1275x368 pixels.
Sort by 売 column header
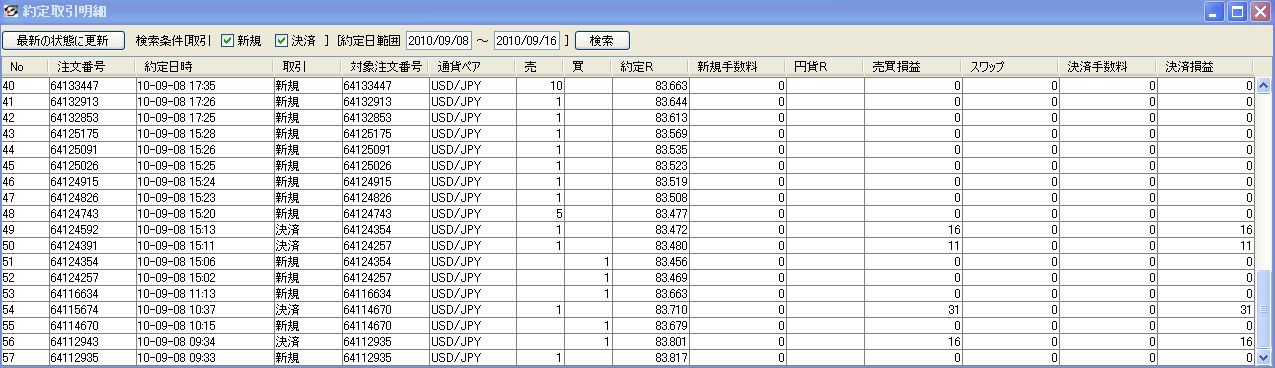coord(541,67)
